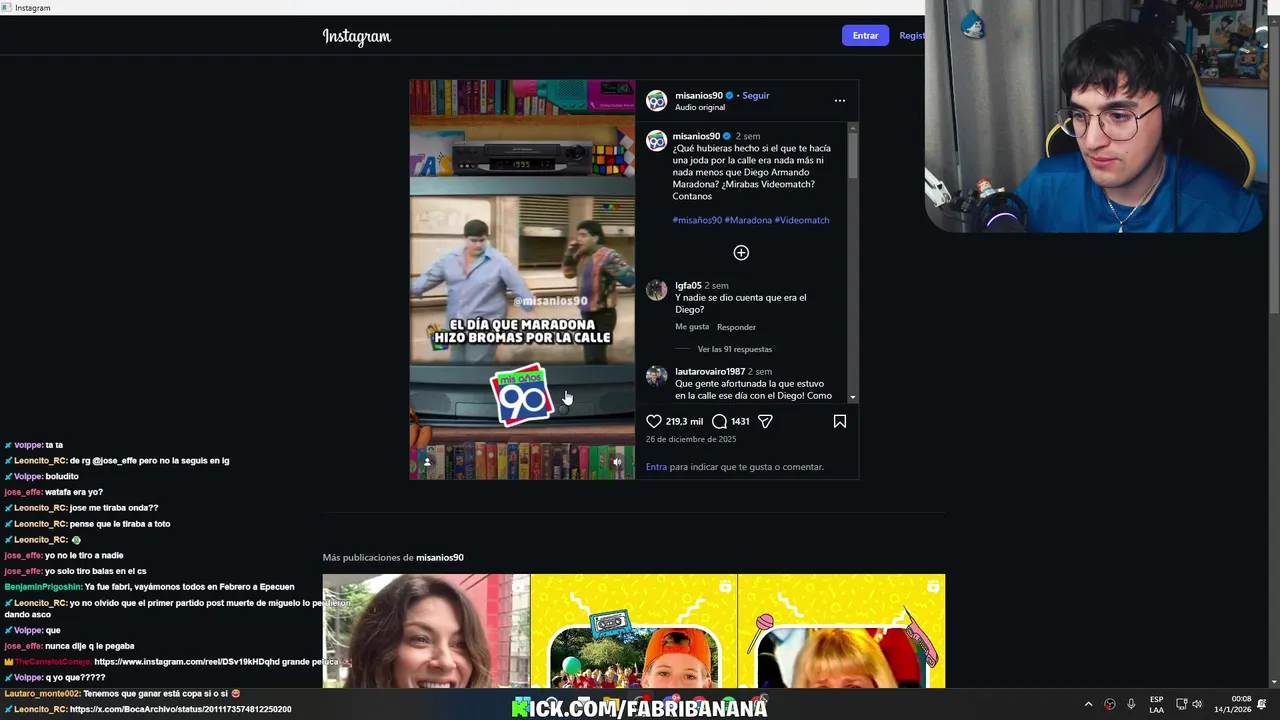Image resolution: width=1280 pixels, height=720 pixels.
Task: Open the #Maradona hashtag
Action: [x=748, y=220]
